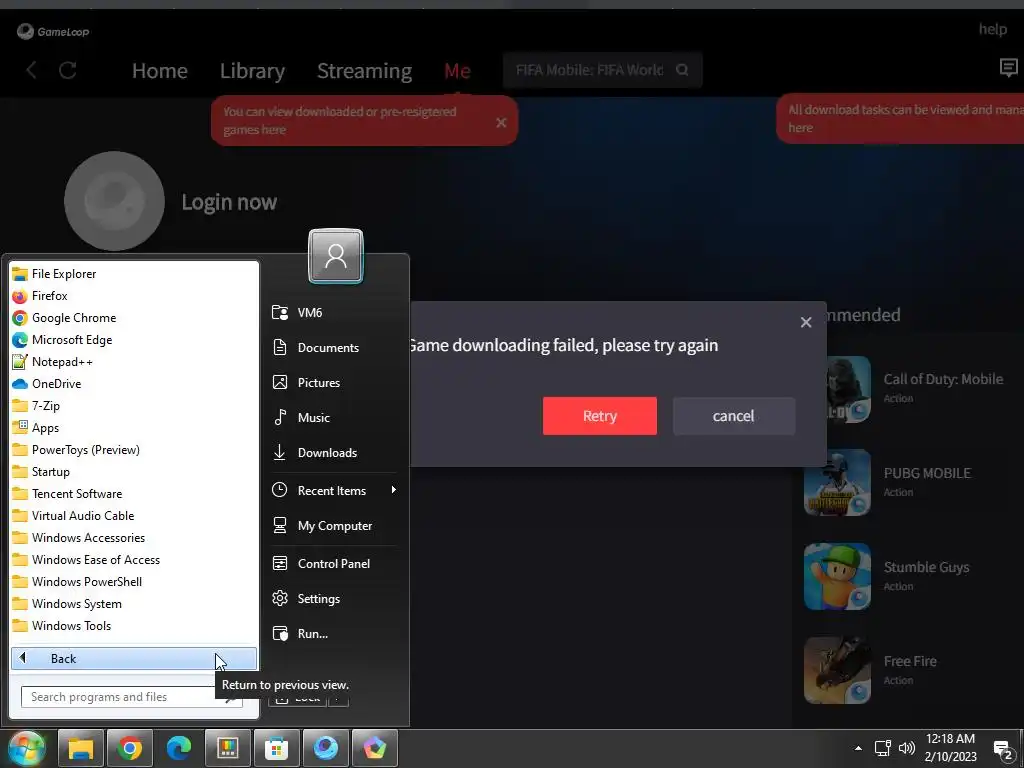
Task: Open the Run... dialog
Action: [333, 633]
